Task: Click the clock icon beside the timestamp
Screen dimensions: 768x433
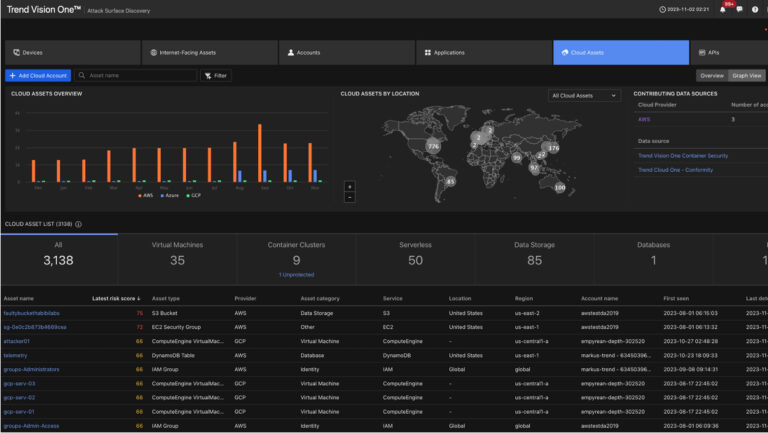Action: pyautogui.click(x=662, y=9)
